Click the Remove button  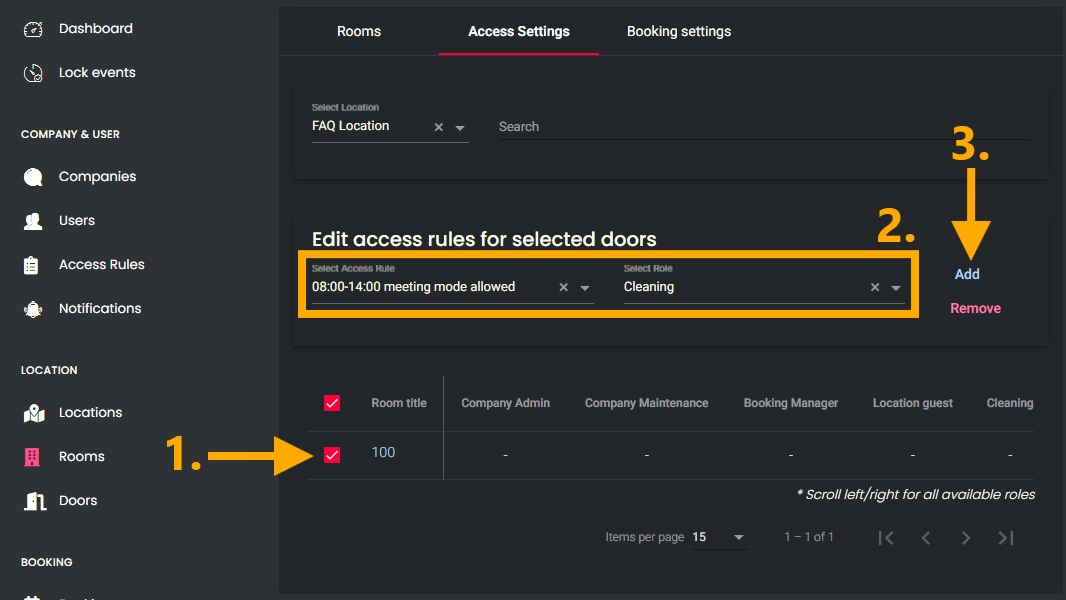tap(975, 308)
